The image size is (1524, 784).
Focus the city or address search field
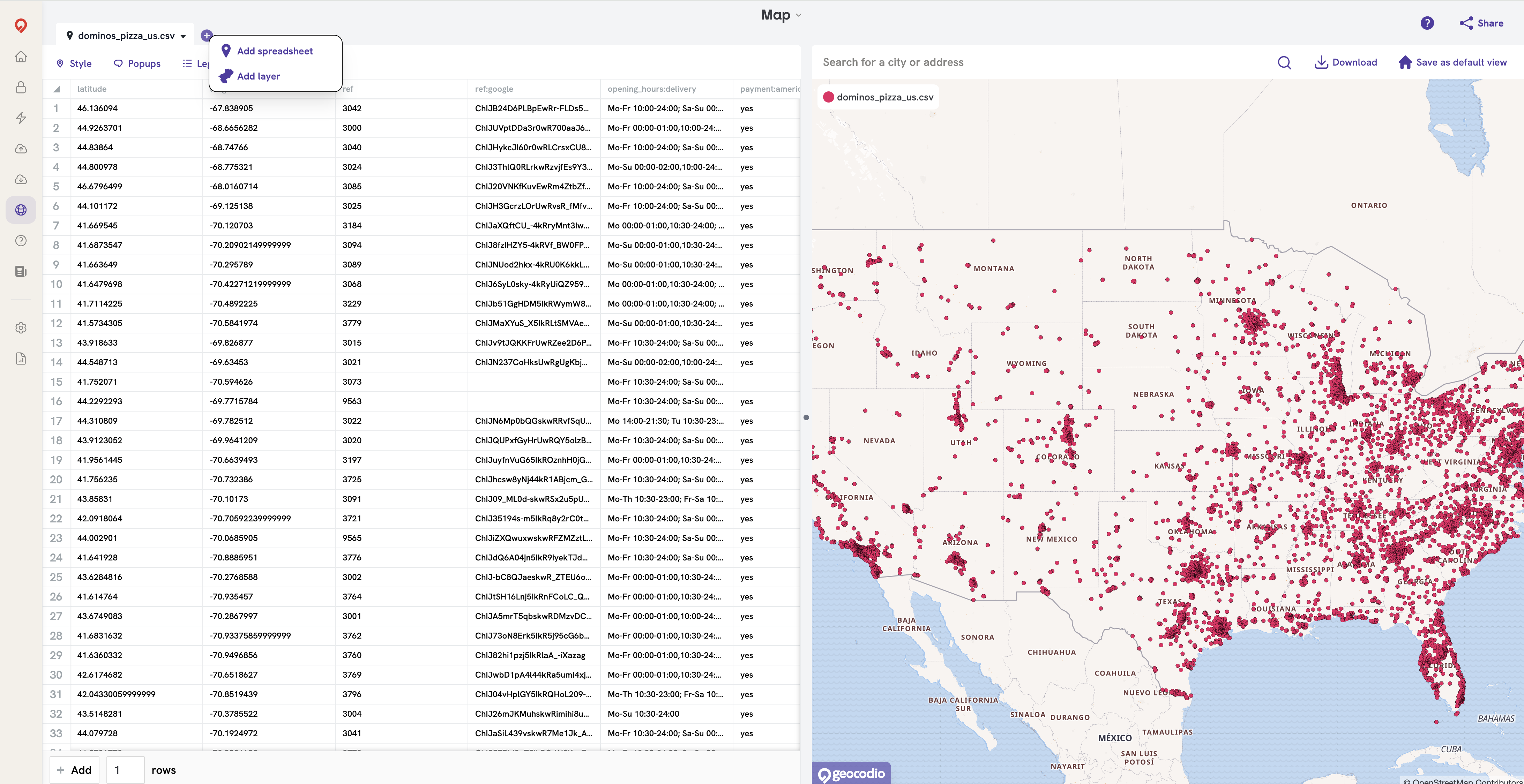1044,63
